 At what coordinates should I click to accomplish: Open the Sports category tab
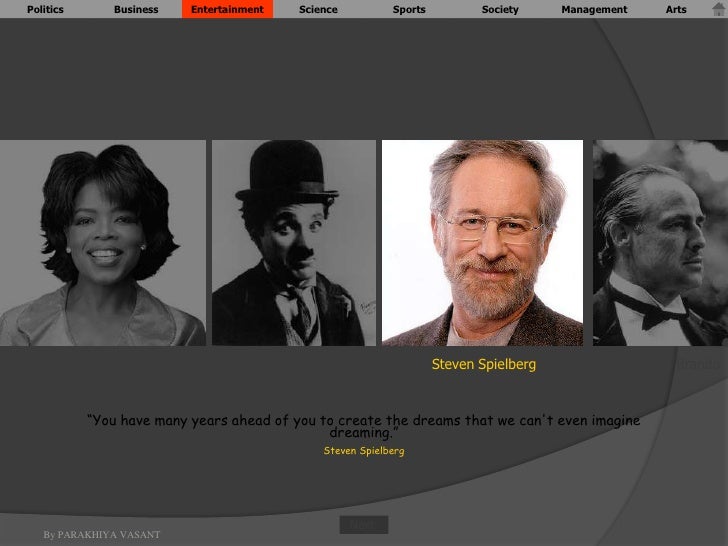(x=409, y=9)
